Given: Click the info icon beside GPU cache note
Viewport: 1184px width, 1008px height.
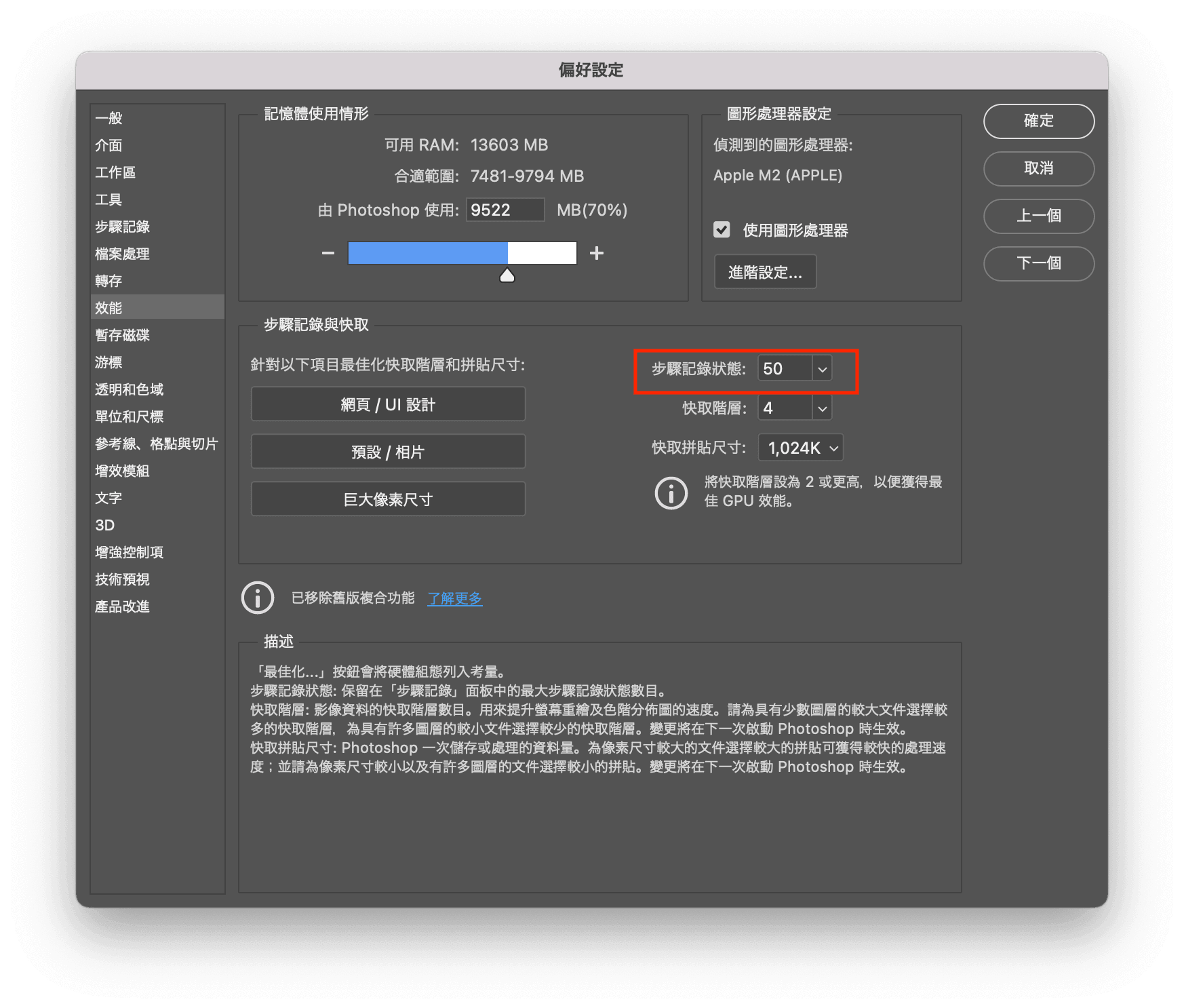Looking at the screenshot, I should click(x=671, y=492).
